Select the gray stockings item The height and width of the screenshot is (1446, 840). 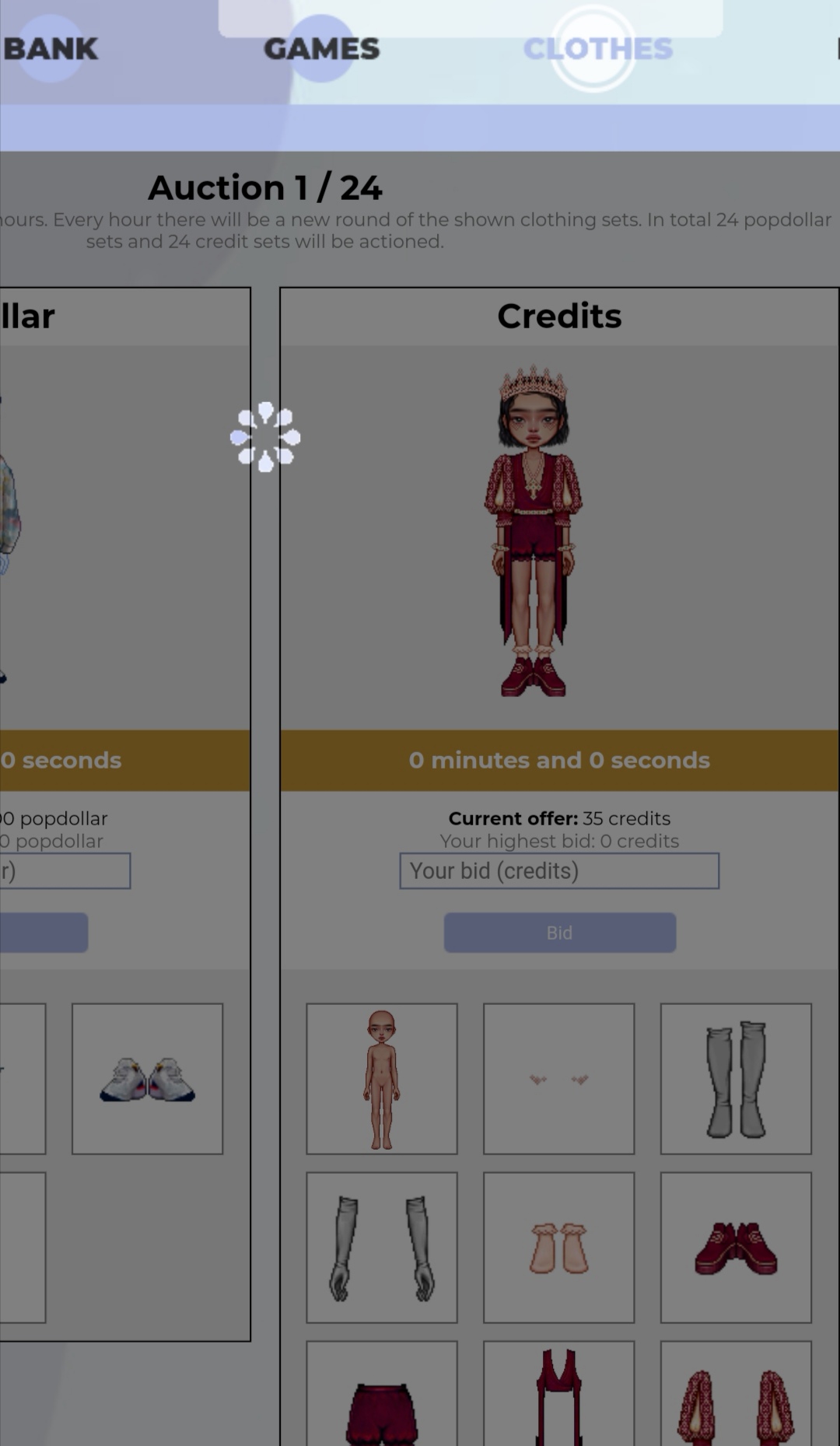click(736, 1079)
